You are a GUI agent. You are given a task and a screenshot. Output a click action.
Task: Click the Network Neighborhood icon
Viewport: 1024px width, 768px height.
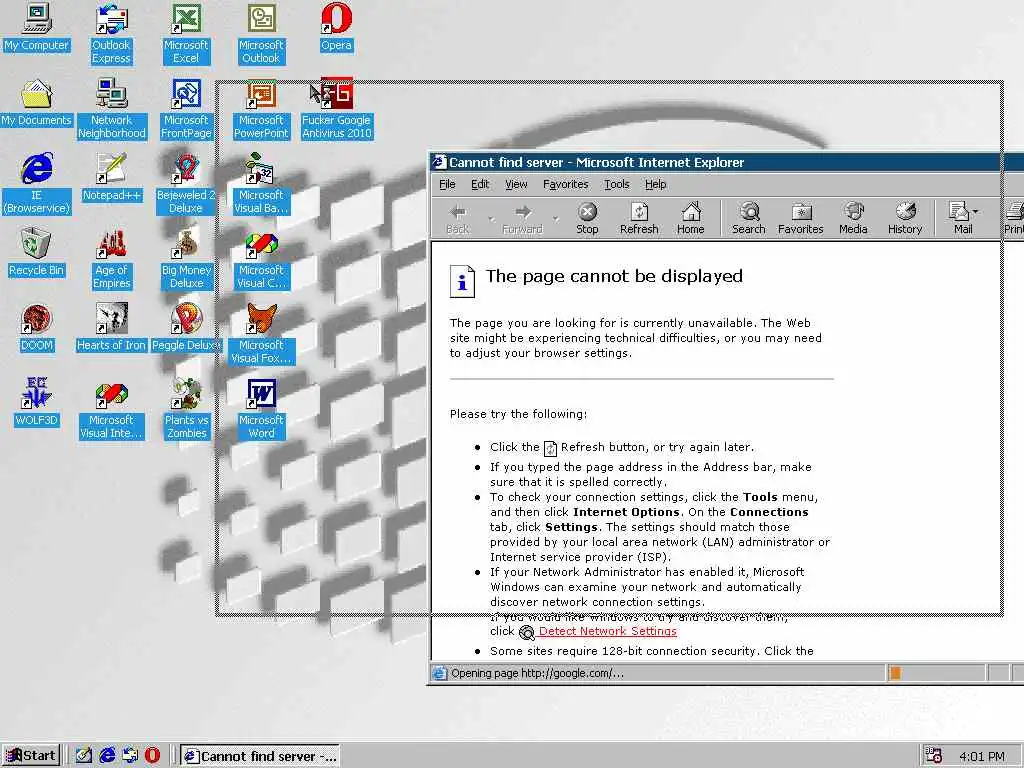pyautogui.click(x=112, y=108)
